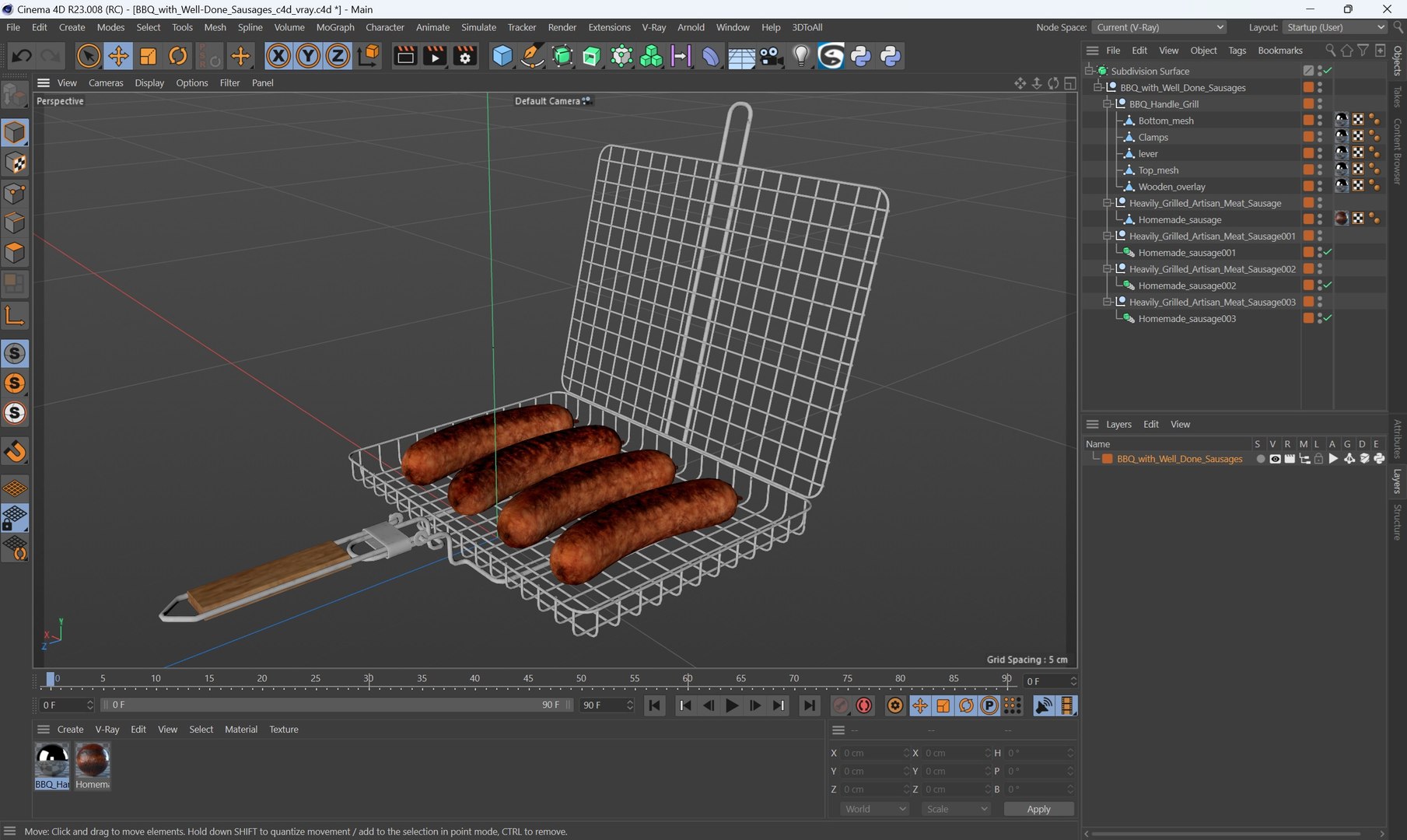Open the material manager Texture menu

(284, 730)
